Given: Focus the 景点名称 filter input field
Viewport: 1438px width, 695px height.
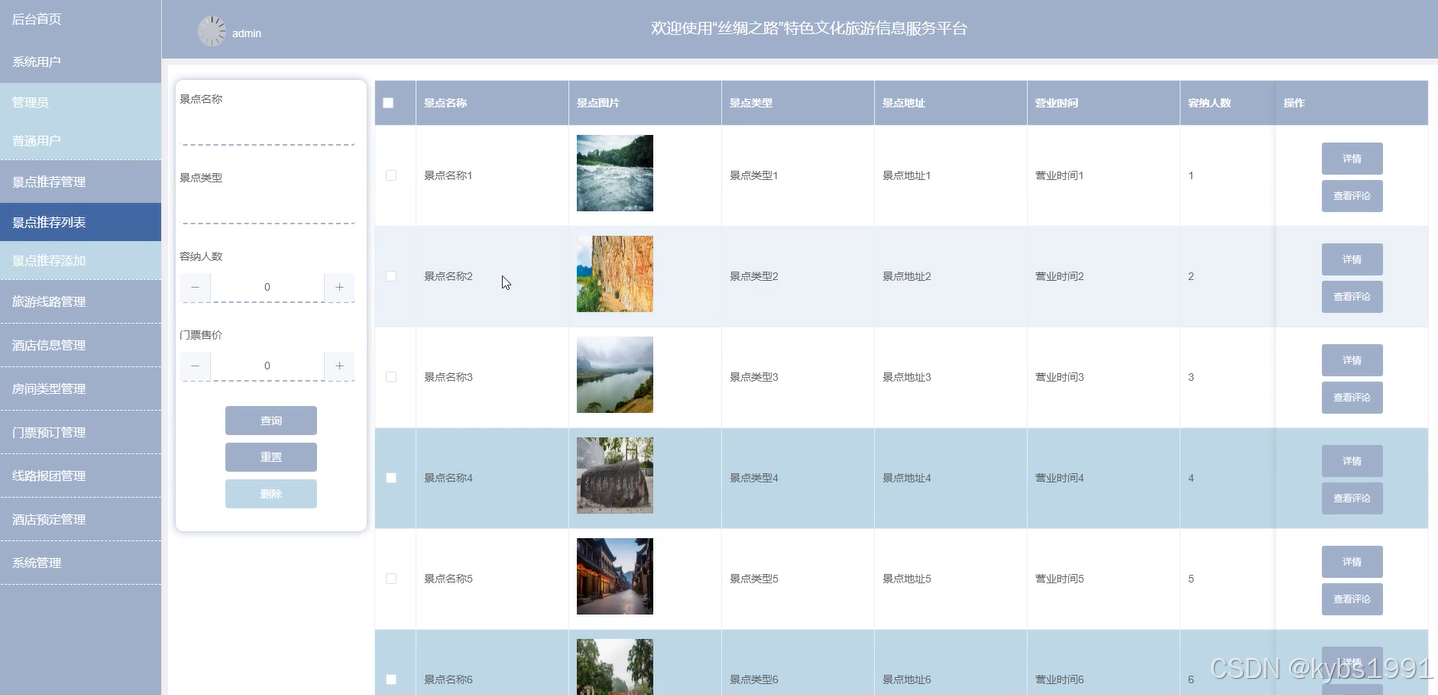Looking at the screenshot, I should tap(267, 130).
